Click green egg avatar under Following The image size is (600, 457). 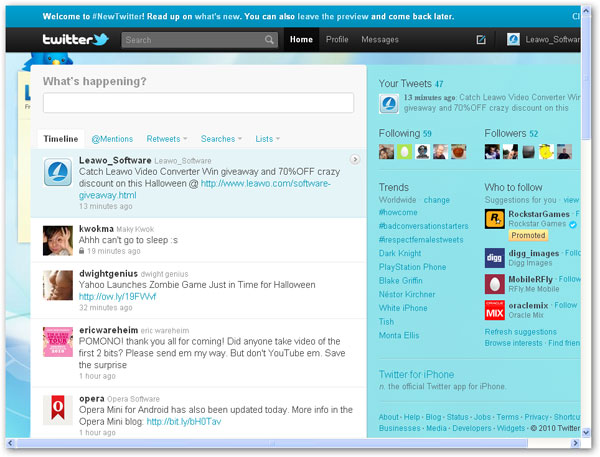[x=404, y=152]
